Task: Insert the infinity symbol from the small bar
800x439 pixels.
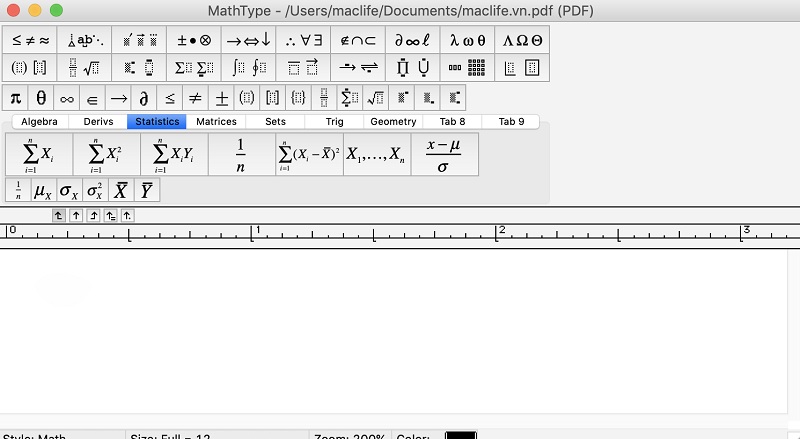Action: (67, 98)
